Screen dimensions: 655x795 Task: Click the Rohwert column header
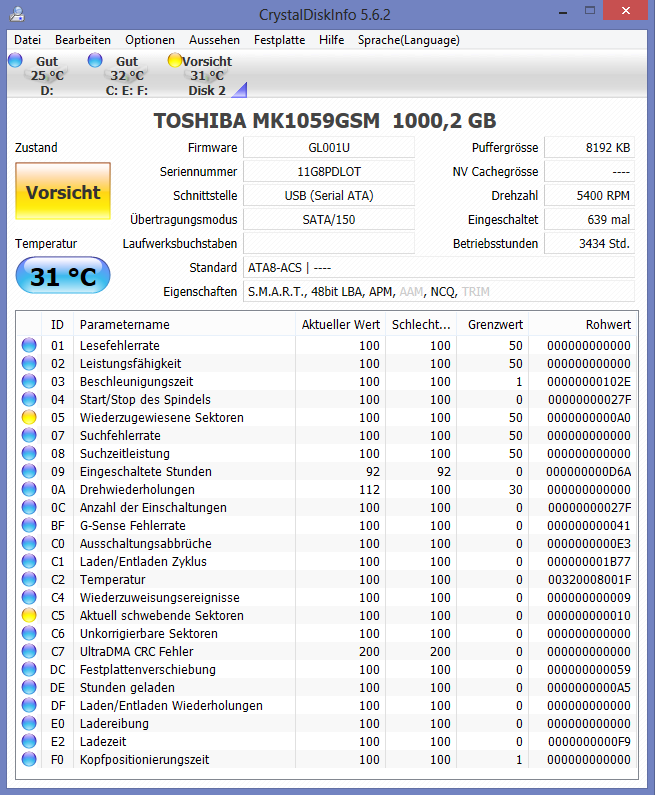click(583, 324)
